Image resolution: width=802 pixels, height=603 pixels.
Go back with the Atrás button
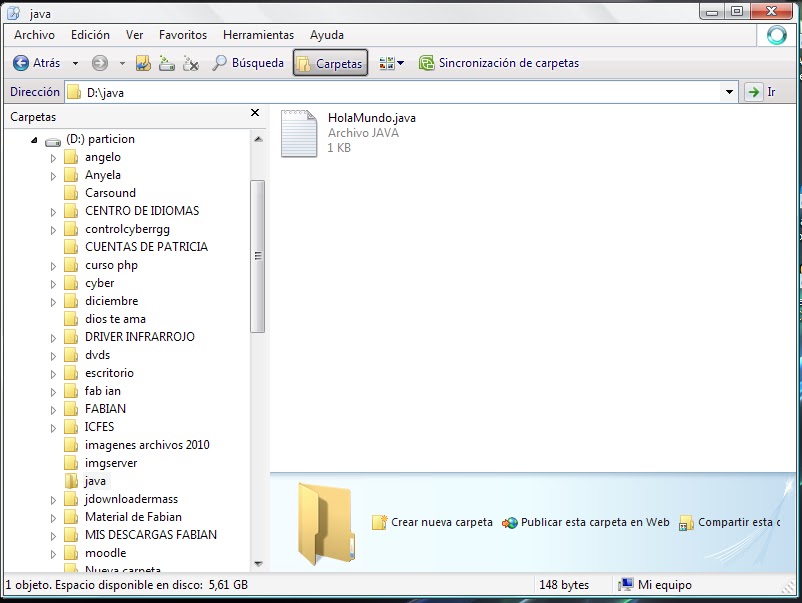(x=36, y=63)
